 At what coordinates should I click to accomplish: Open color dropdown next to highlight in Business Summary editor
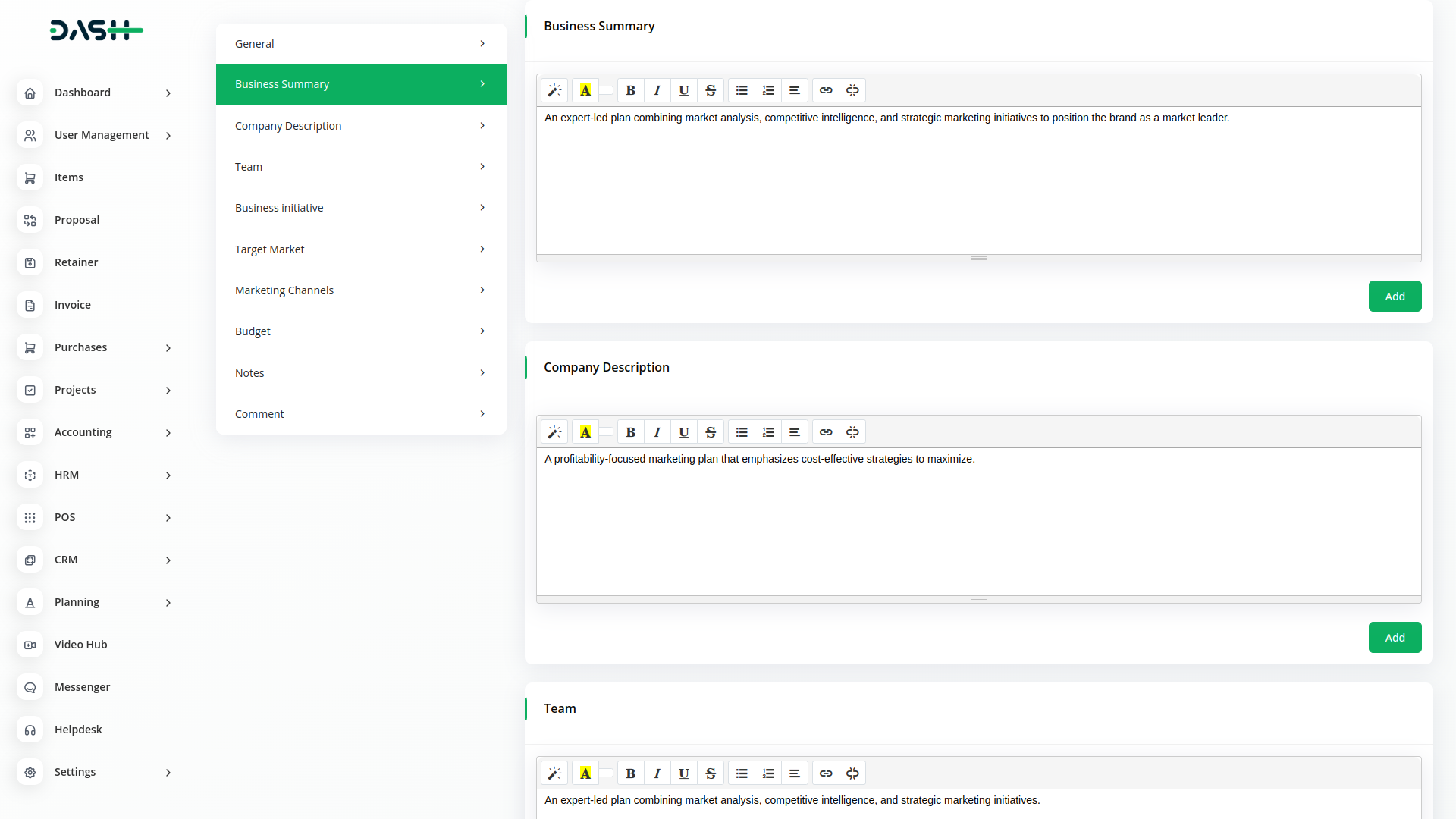click(606, 90)
